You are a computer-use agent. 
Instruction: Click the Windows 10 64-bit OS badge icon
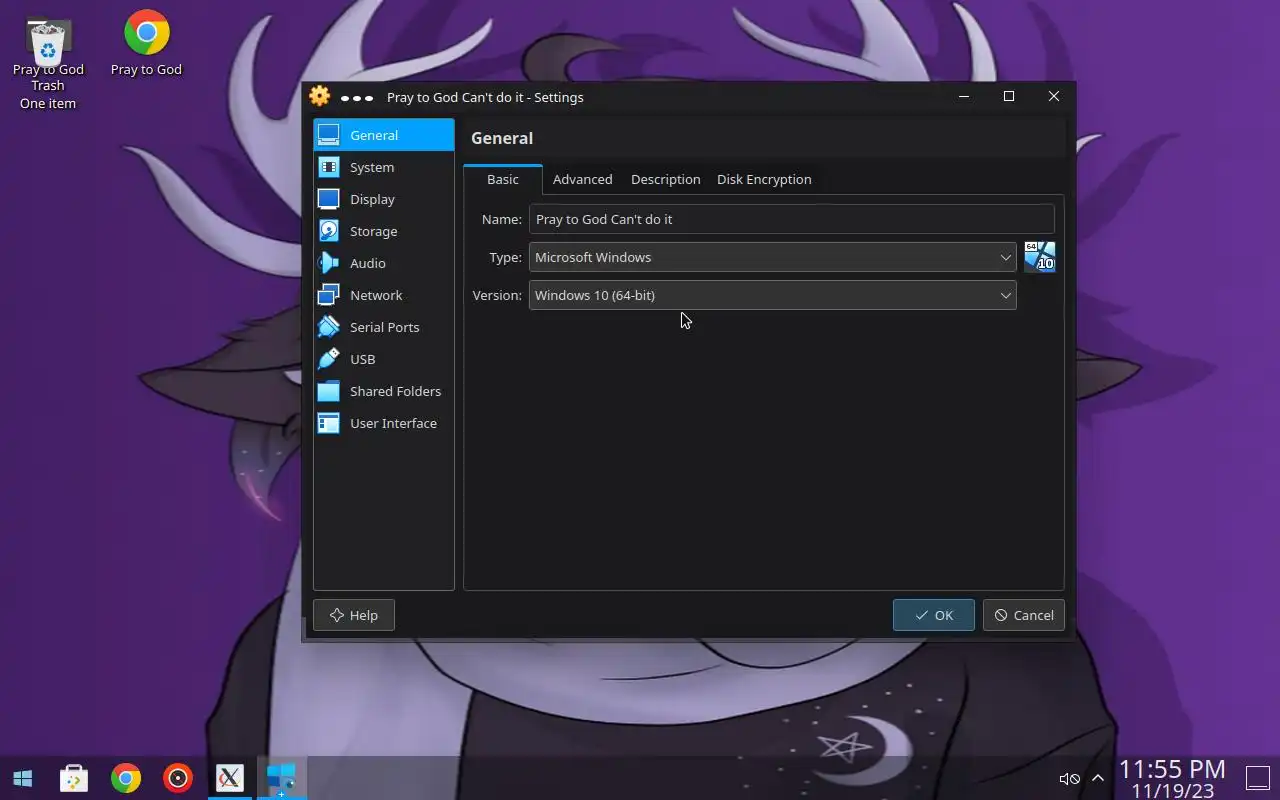point(1040,257)
